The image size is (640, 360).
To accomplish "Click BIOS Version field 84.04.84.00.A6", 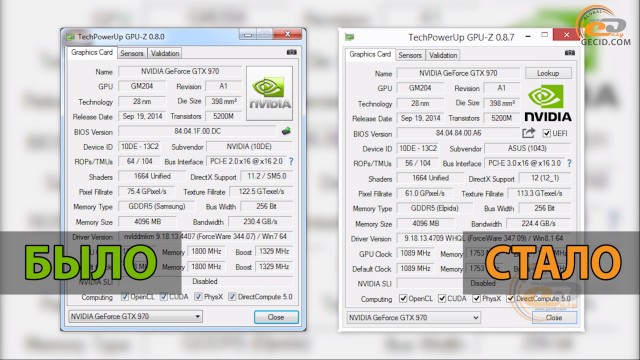I will click(x=458, y=133).
